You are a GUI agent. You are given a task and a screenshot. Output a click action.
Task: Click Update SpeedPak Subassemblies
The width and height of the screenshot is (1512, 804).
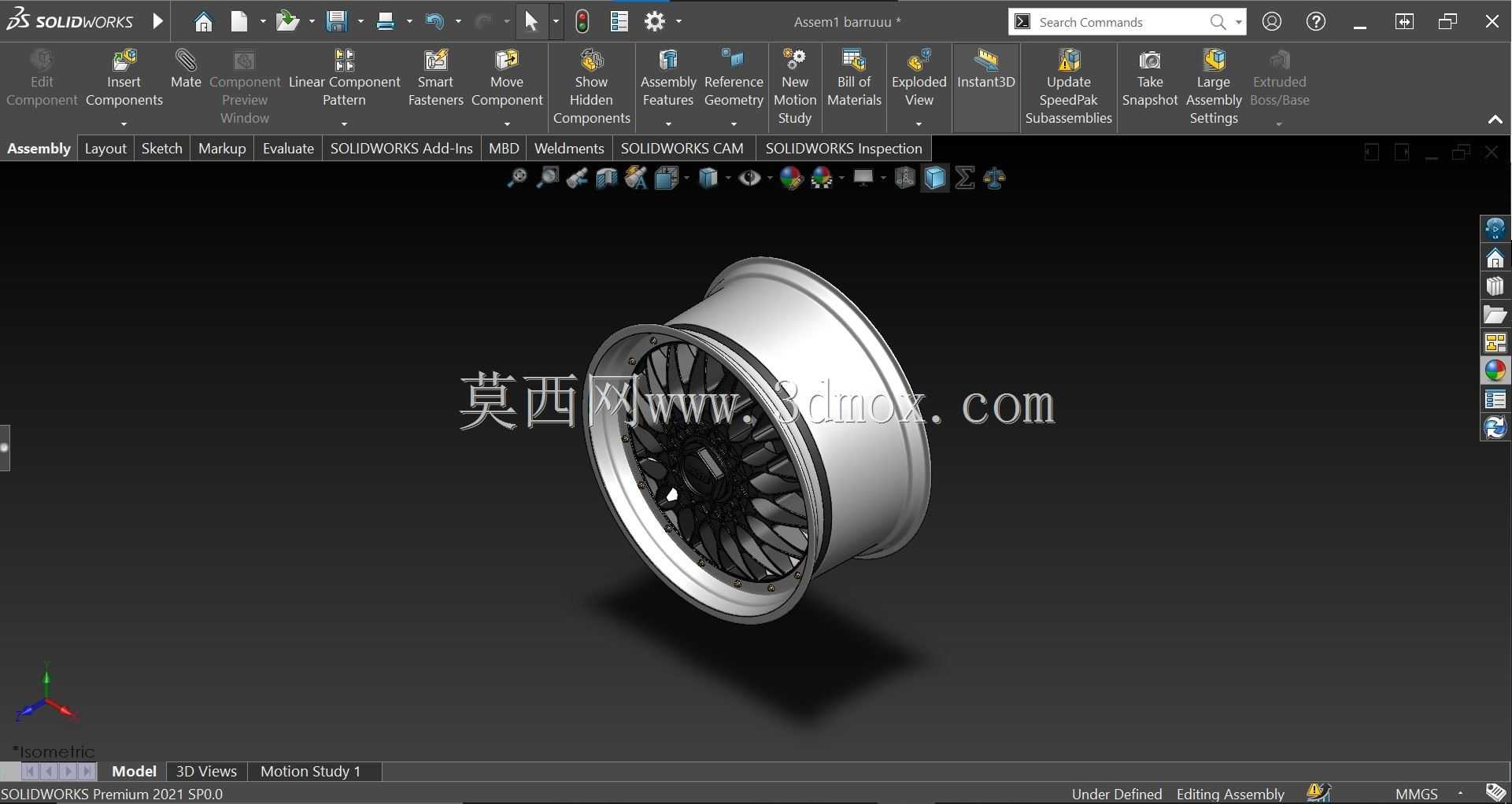(1068, 87)
